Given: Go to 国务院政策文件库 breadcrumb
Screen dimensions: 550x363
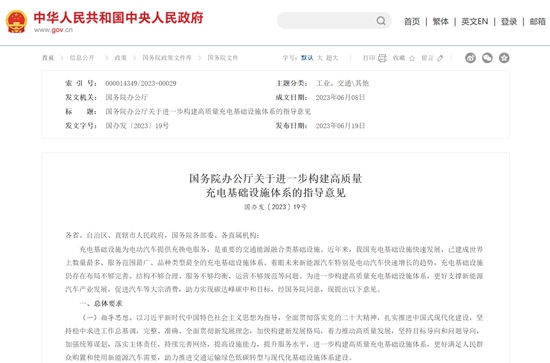Looking at the screenshot, I should (167, 58).
